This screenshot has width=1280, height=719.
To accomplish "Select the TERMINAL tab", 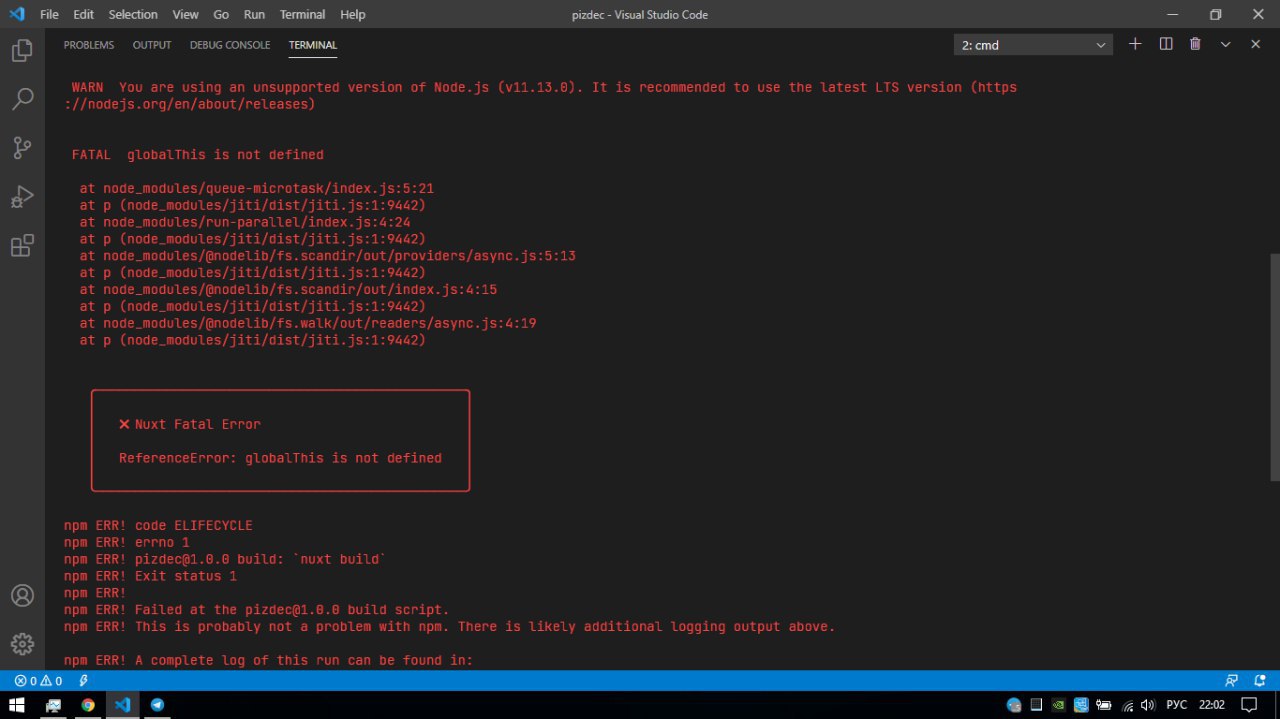I will 313,45.
